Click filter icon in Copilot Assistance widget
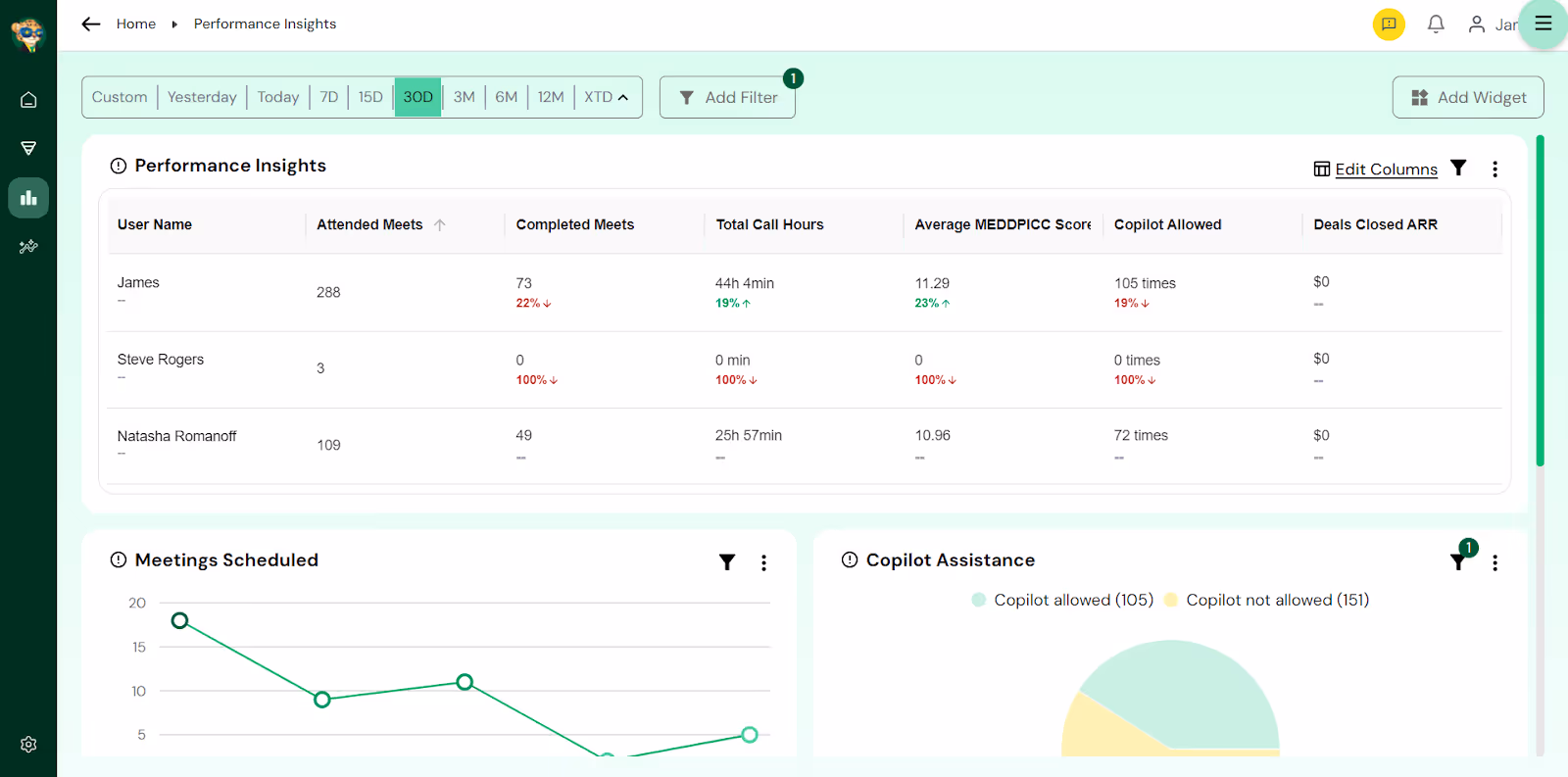Image resolution: width=1568 pixels, height=777 pixels. [x=1458, y=562]
